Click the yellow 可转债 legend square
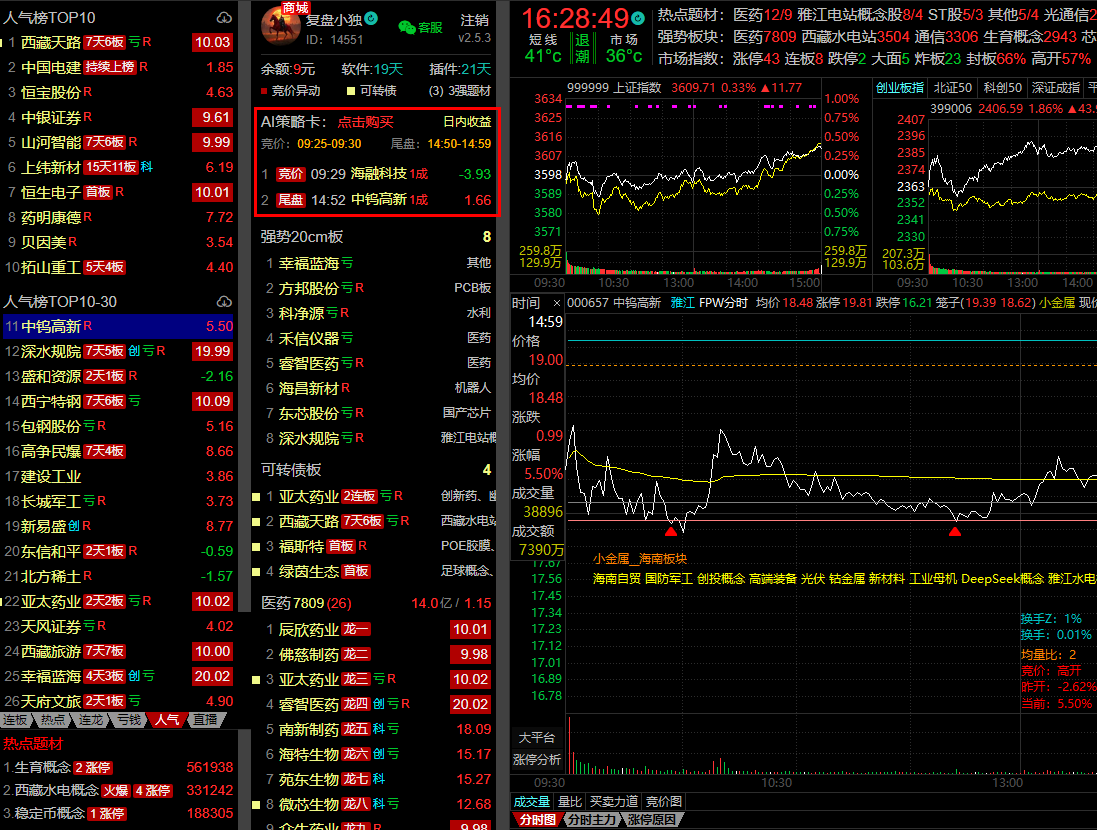Viewport: 1097px width, 830px height. pos(351,91)
